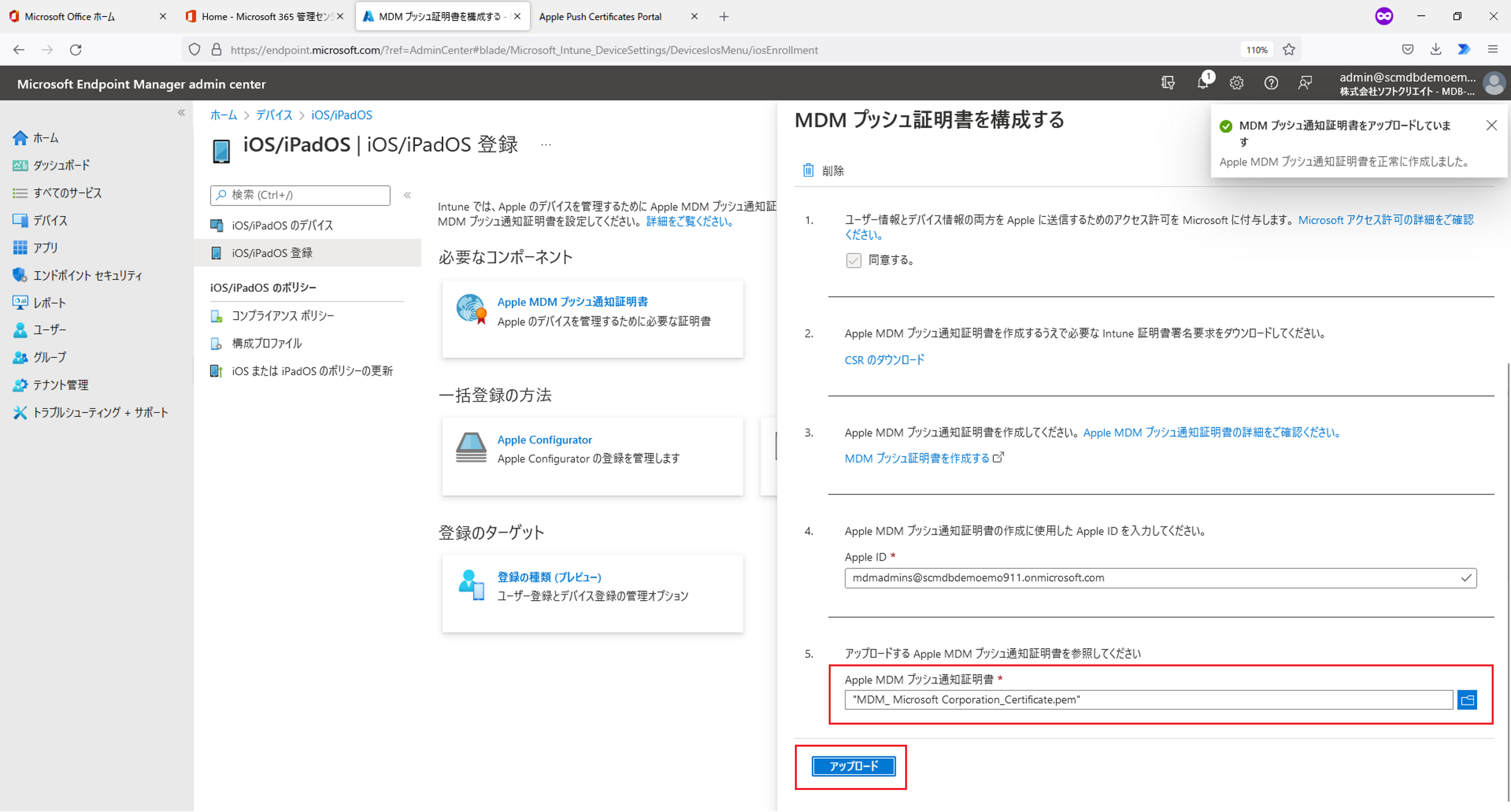This screenshot has height=812, width=1511.
Task: Click the browser address bar
Action: [x=727, y=50]
